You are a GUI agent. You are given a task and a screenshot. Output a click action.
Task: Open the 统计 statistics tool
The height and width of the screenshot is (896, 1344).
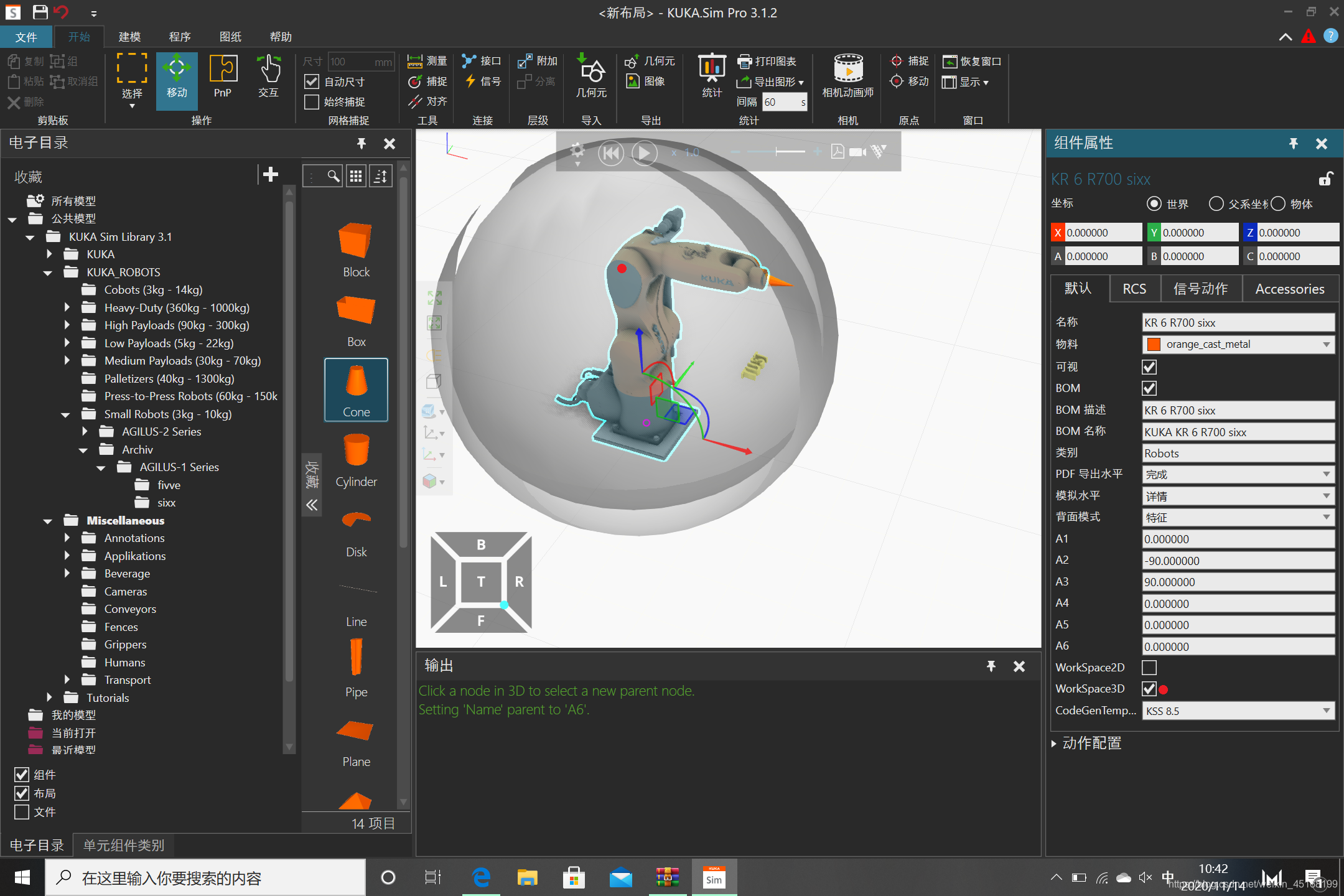click(x=711, y=77)
